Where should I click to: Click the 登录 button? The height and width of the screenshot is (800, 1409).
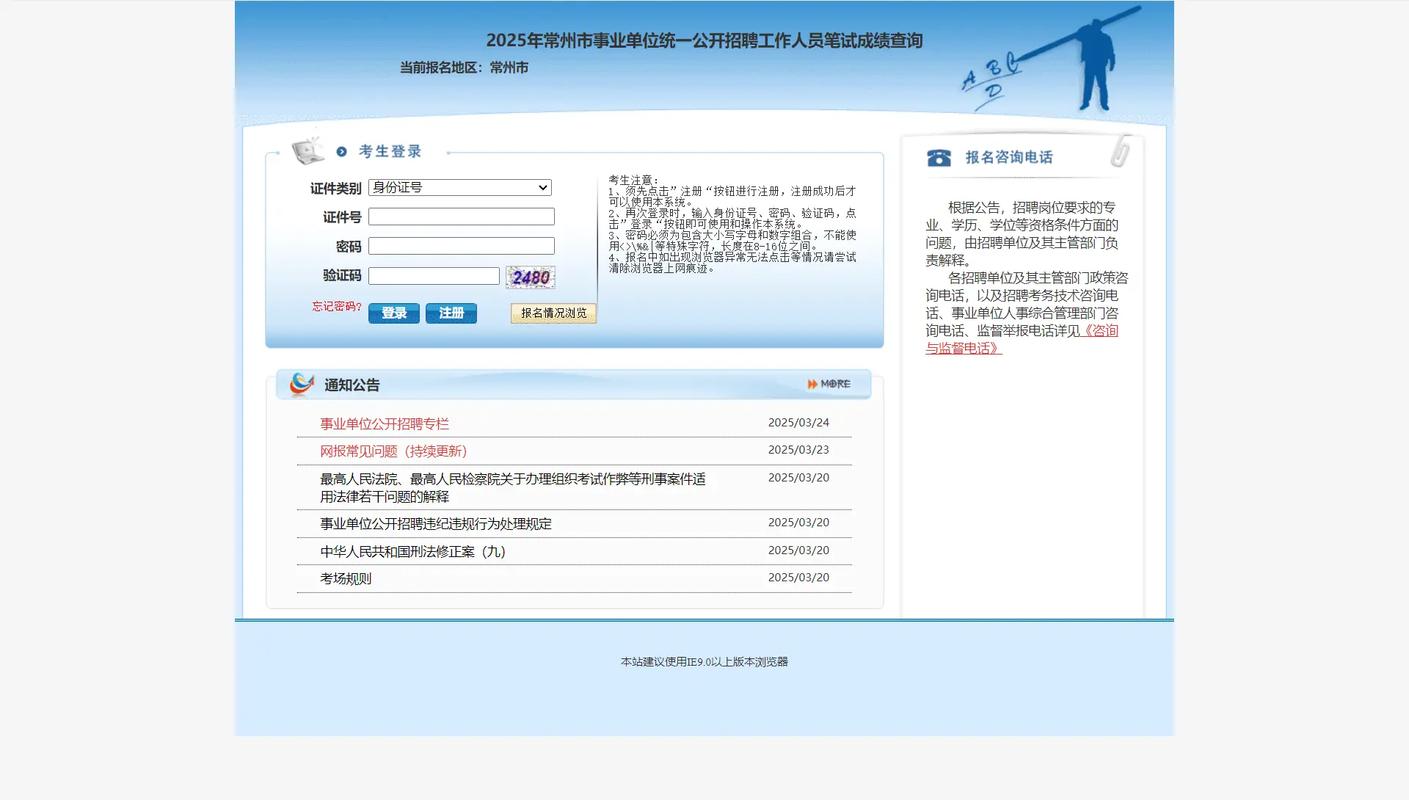[x=393, y=312]
